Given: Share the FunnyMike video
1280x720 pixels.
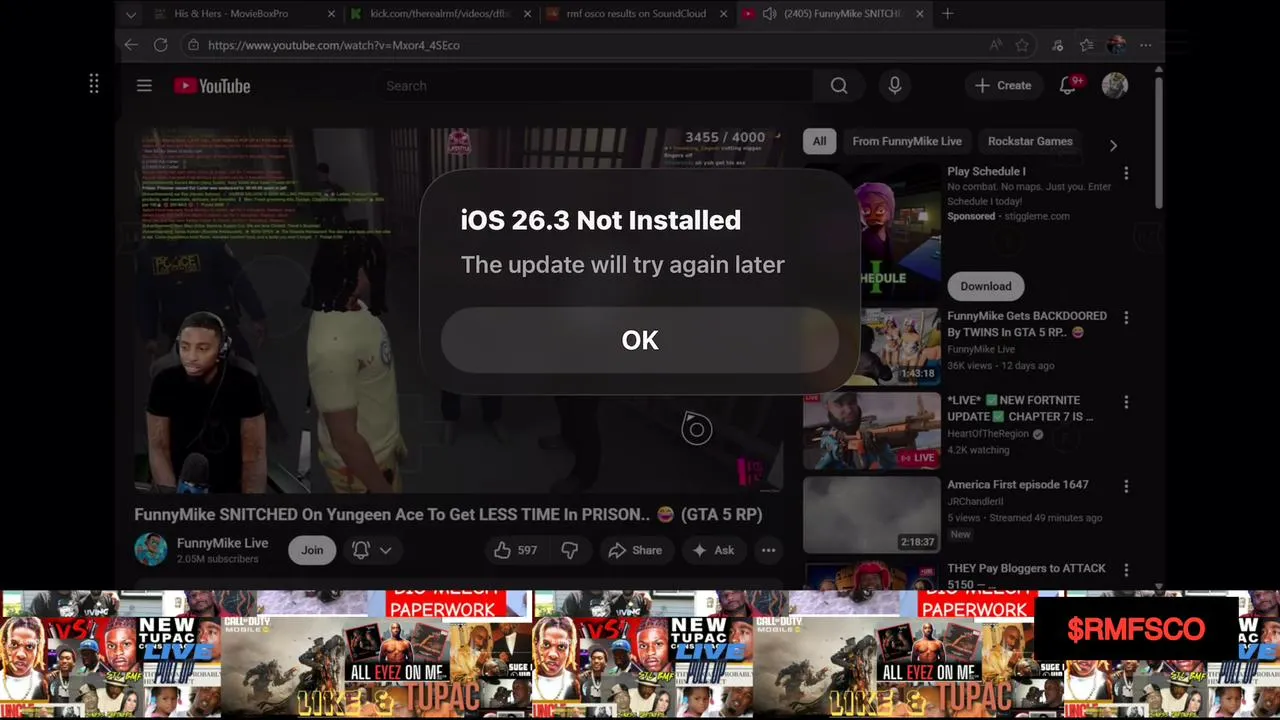Looking at the screenshot, I should click(635, 550).
